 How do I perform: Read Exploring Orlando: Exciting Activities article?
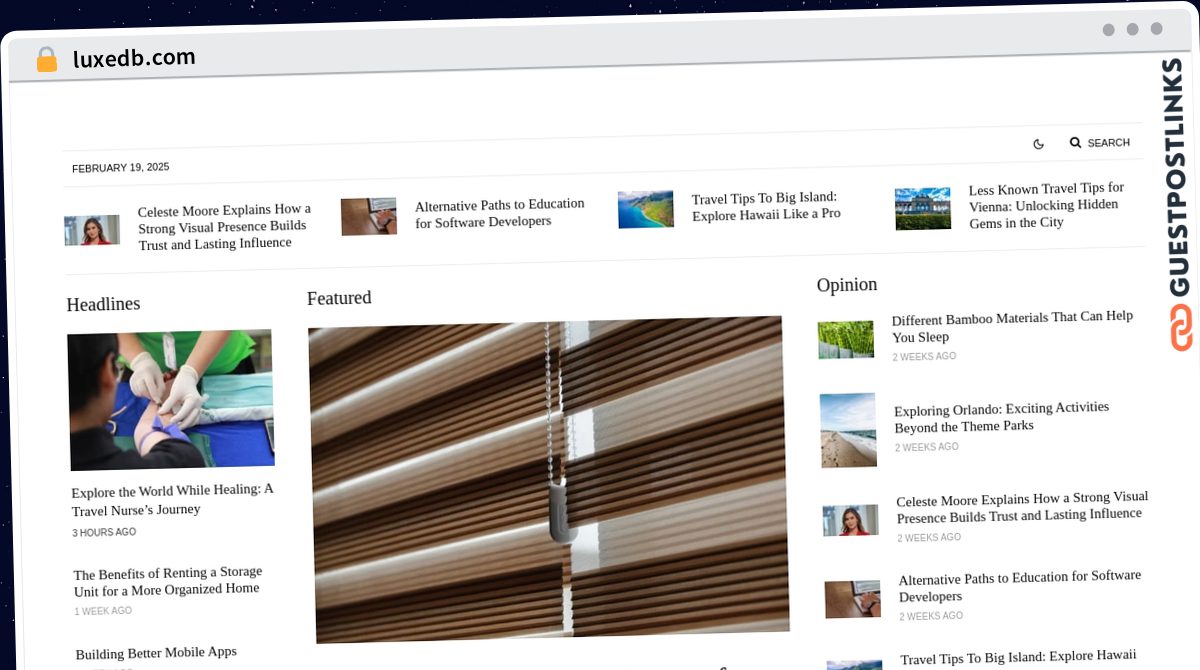pyautogui.click(x=1001, y=416)
